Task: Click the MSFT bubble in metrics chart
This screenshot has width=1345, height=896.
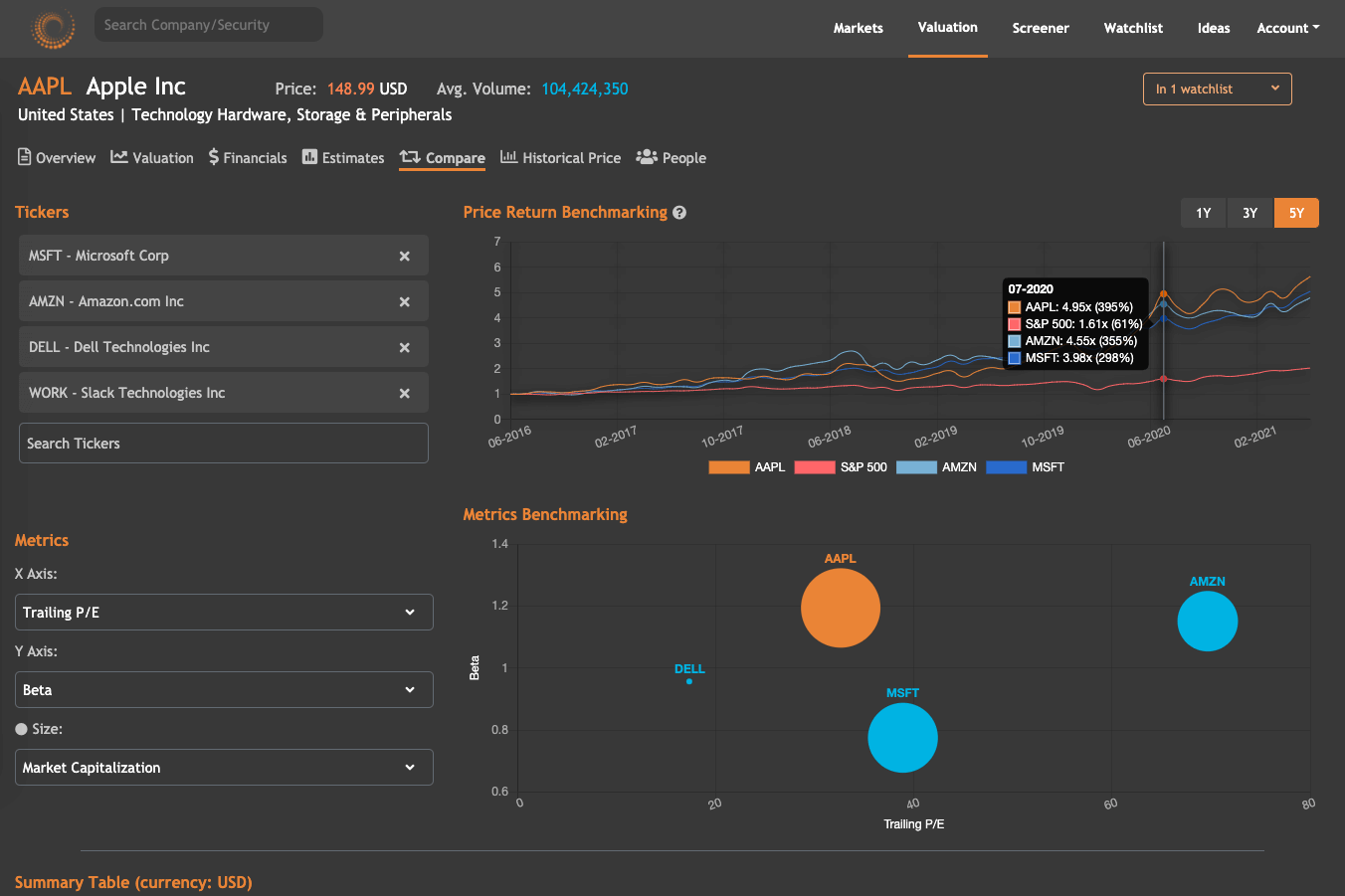Action: [903, 738]
